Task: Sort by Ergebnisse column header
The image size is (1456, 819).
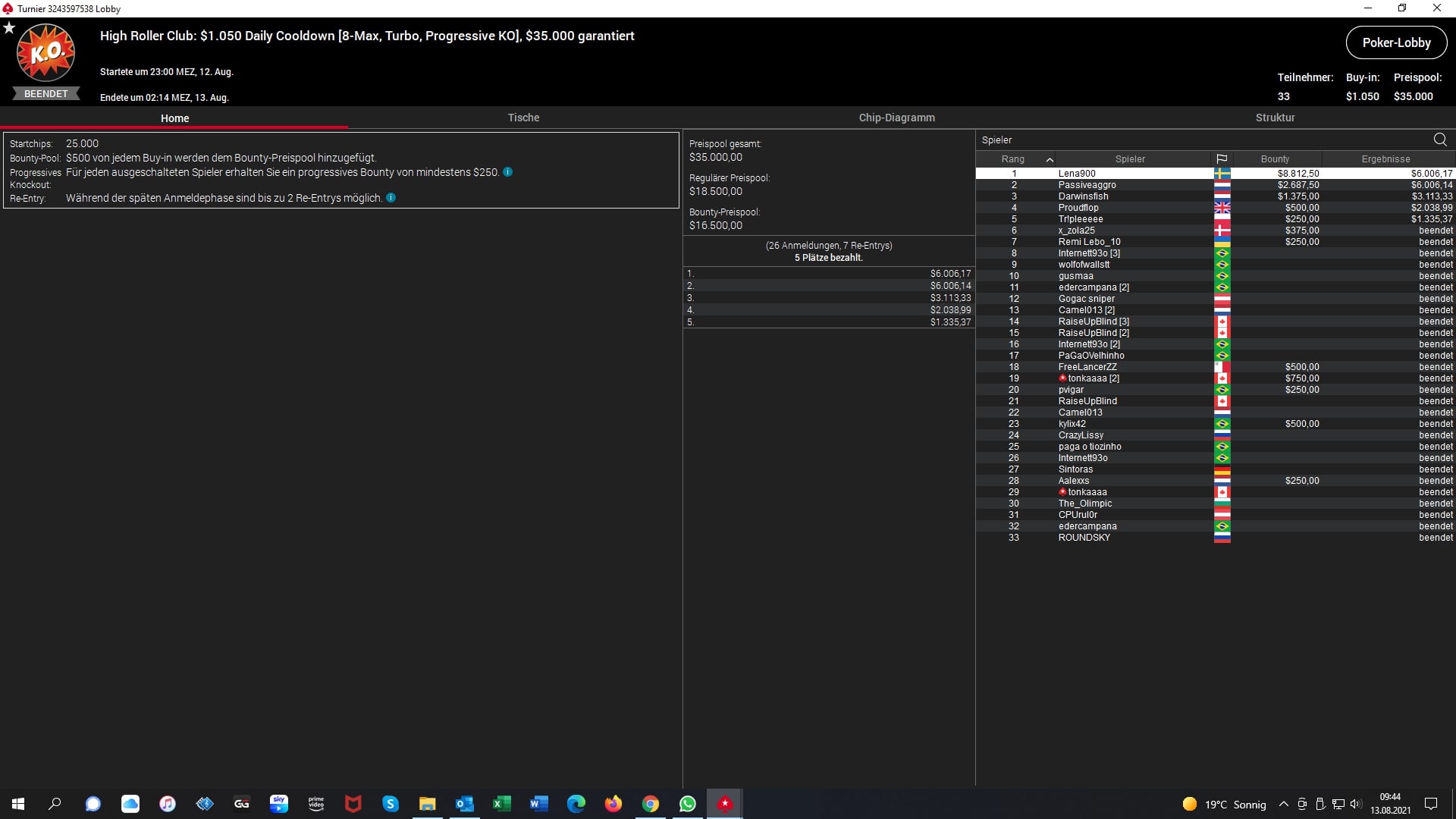Action: [x=1385, y=159]
